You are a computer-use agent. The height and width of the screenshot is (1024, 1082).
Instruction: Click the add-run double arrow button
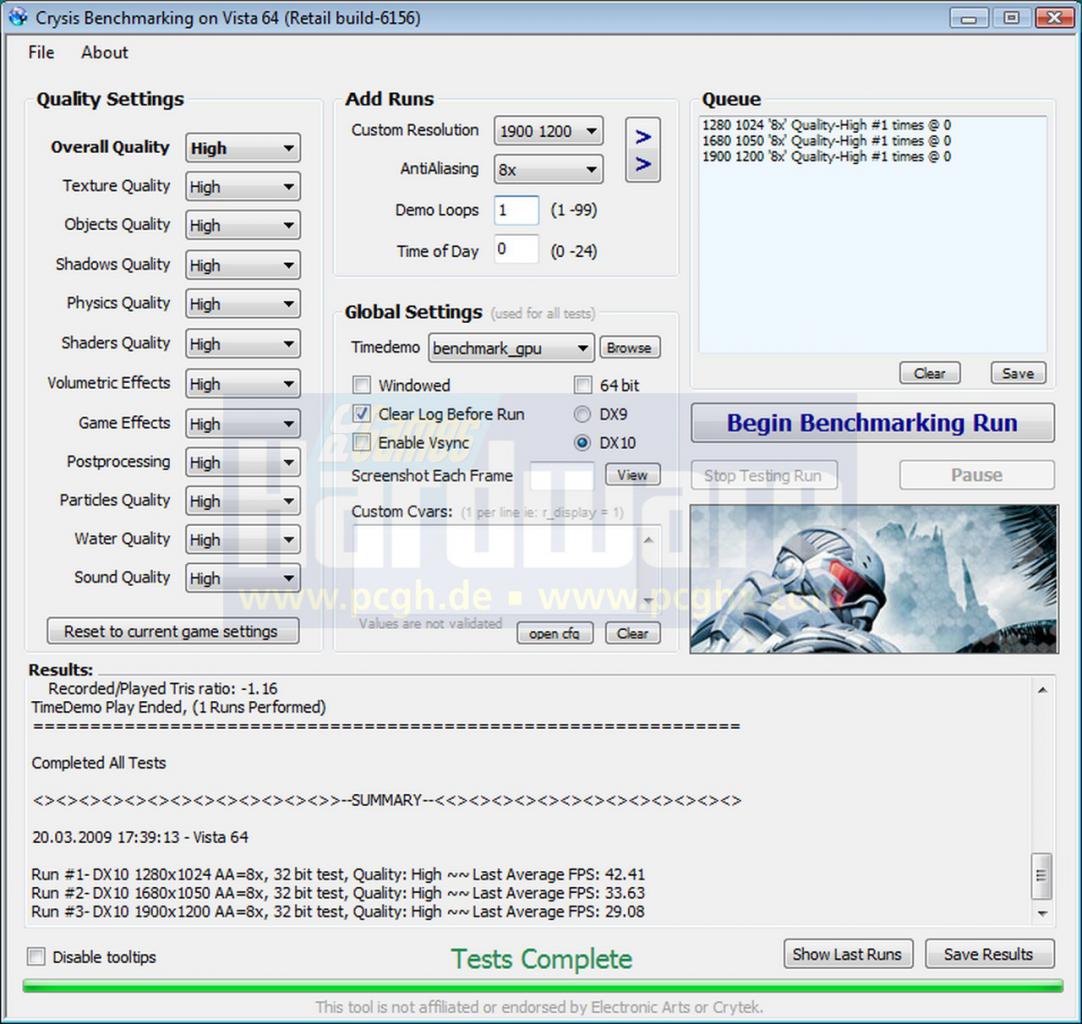[642, 150]
